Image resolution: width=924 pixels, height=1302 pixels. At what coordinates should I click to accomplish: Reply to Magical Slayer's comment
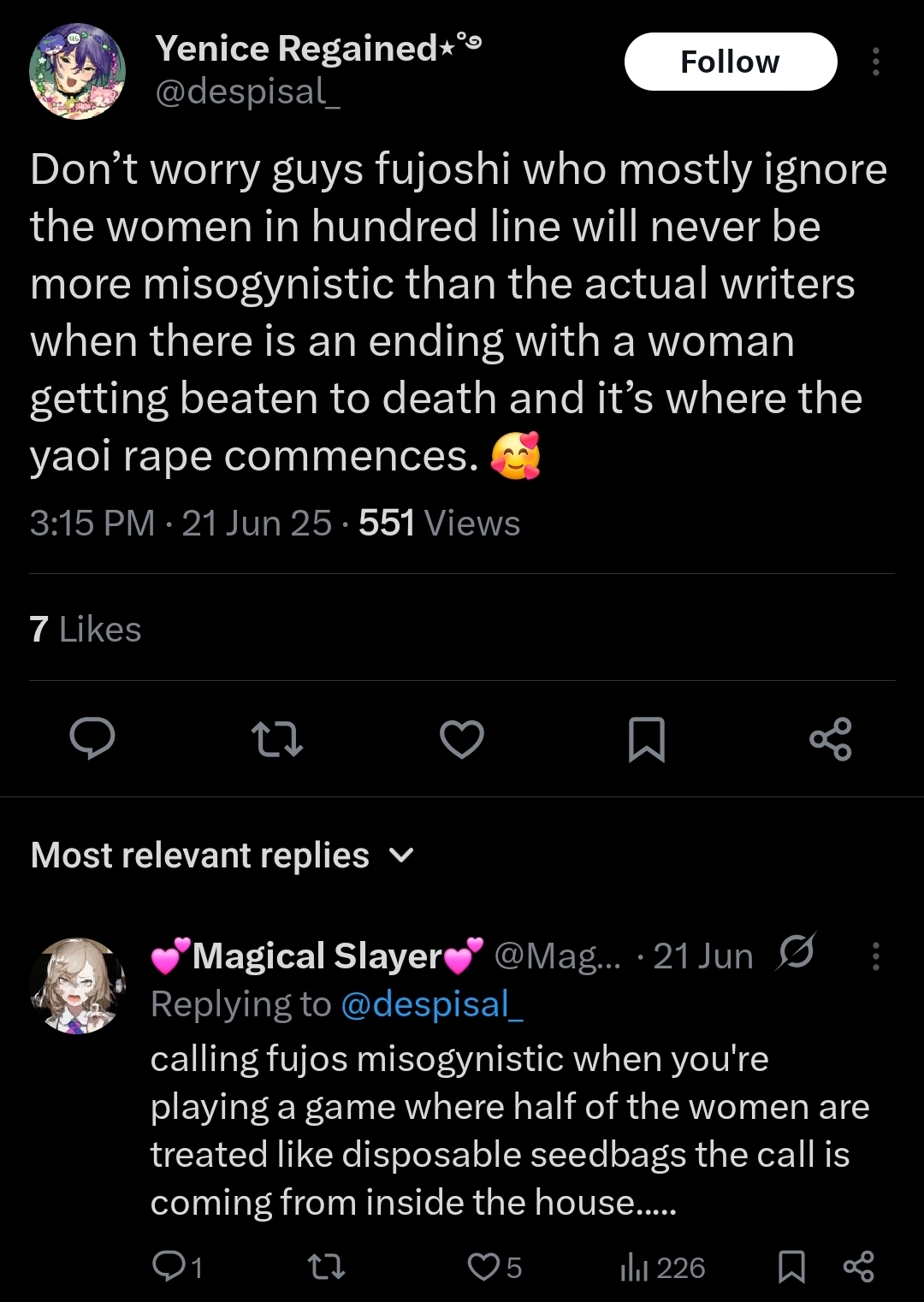coord(176,1266)
